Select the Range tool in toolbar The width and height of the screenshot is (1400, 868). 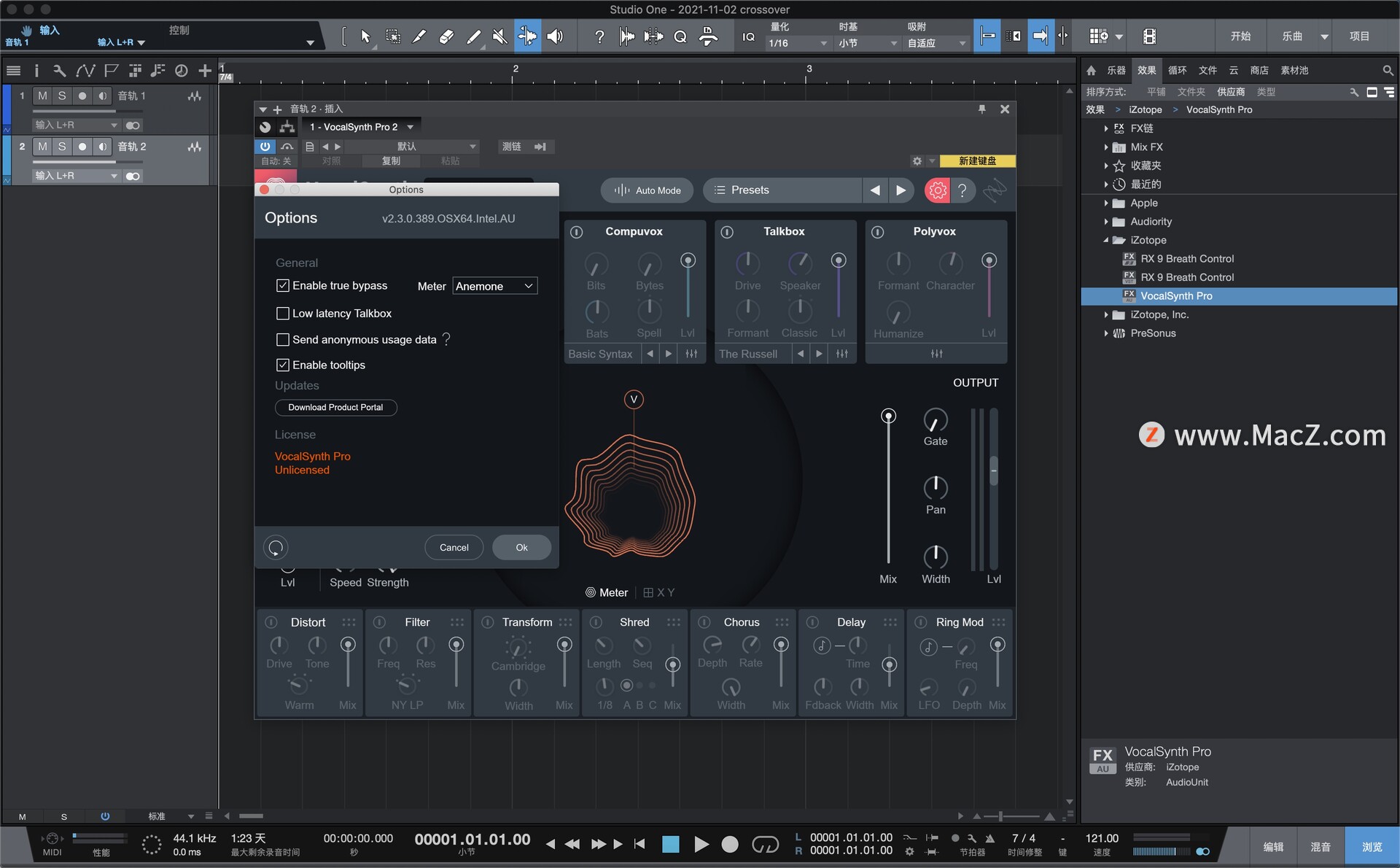(393, 36)
